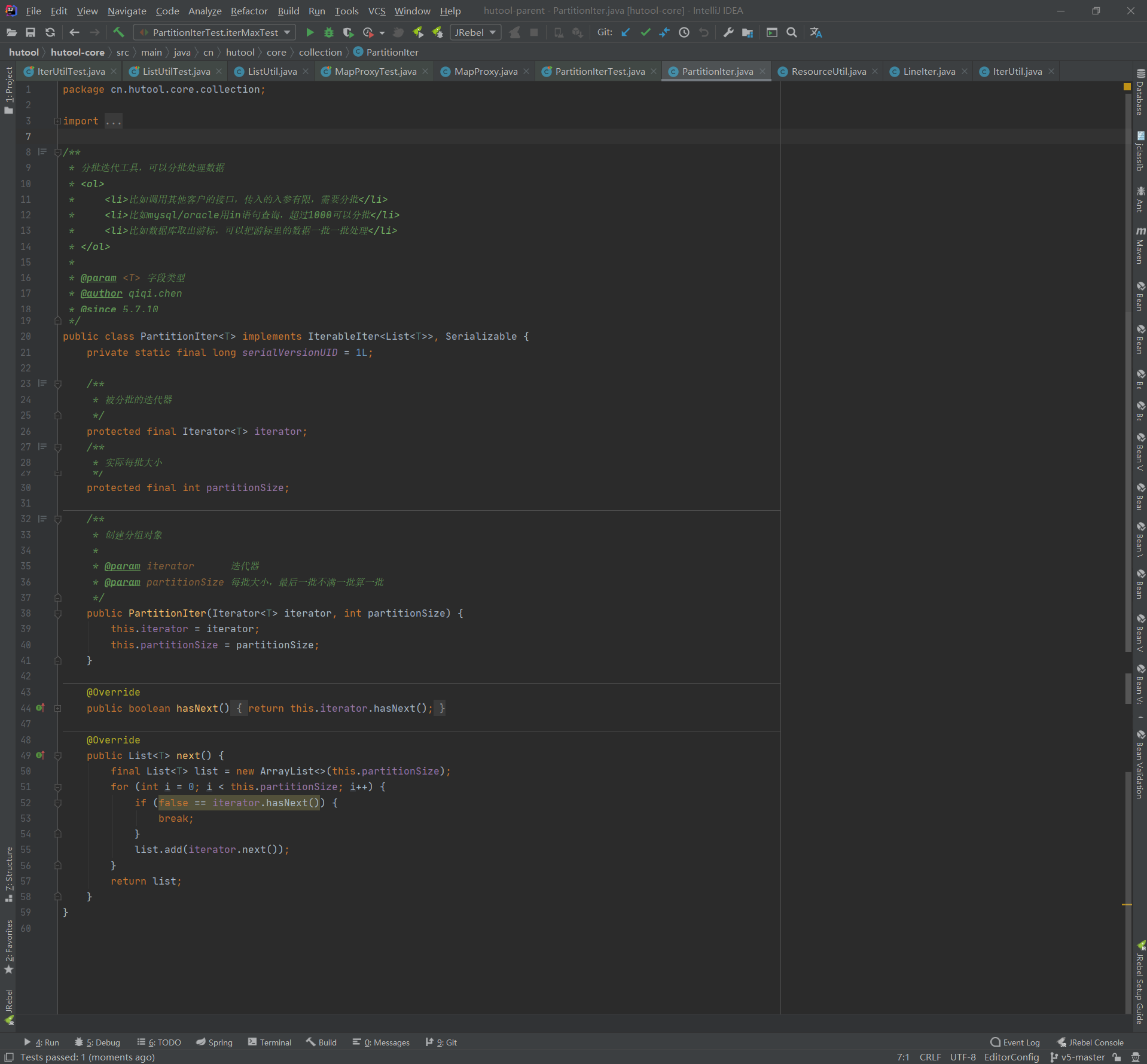Open Settings wrench icon
This screenshot has height=1064, width=1147.
click(728, 32)
